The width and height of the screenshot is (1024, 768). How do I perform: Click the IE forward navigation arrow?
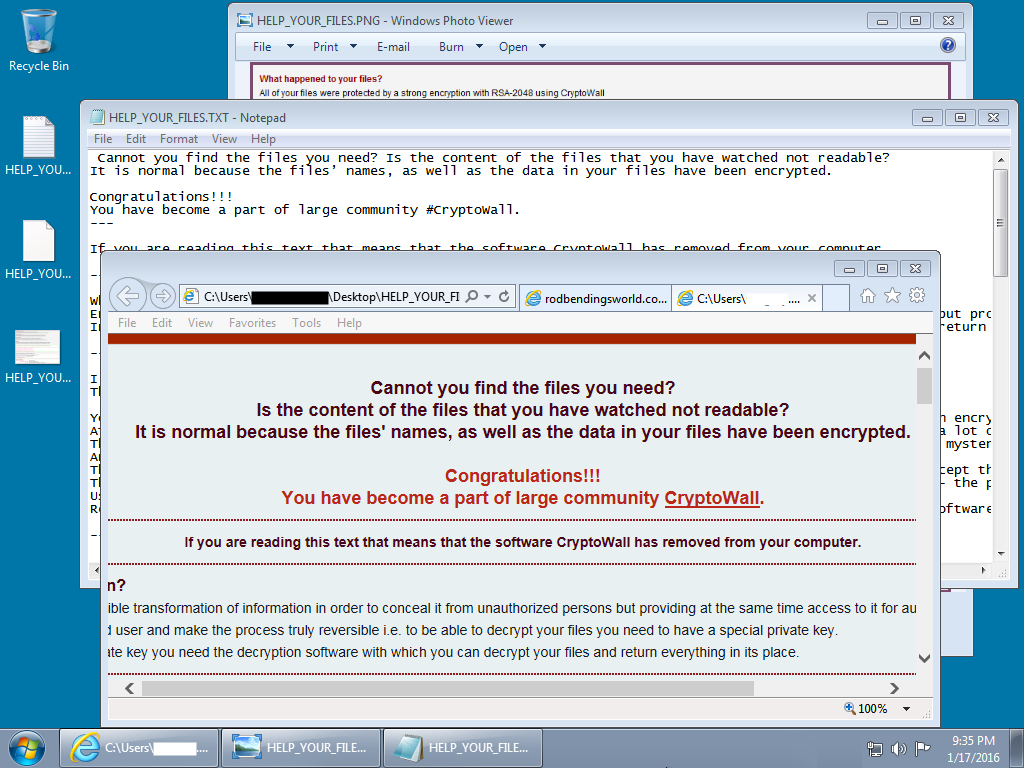pos(162,296)
